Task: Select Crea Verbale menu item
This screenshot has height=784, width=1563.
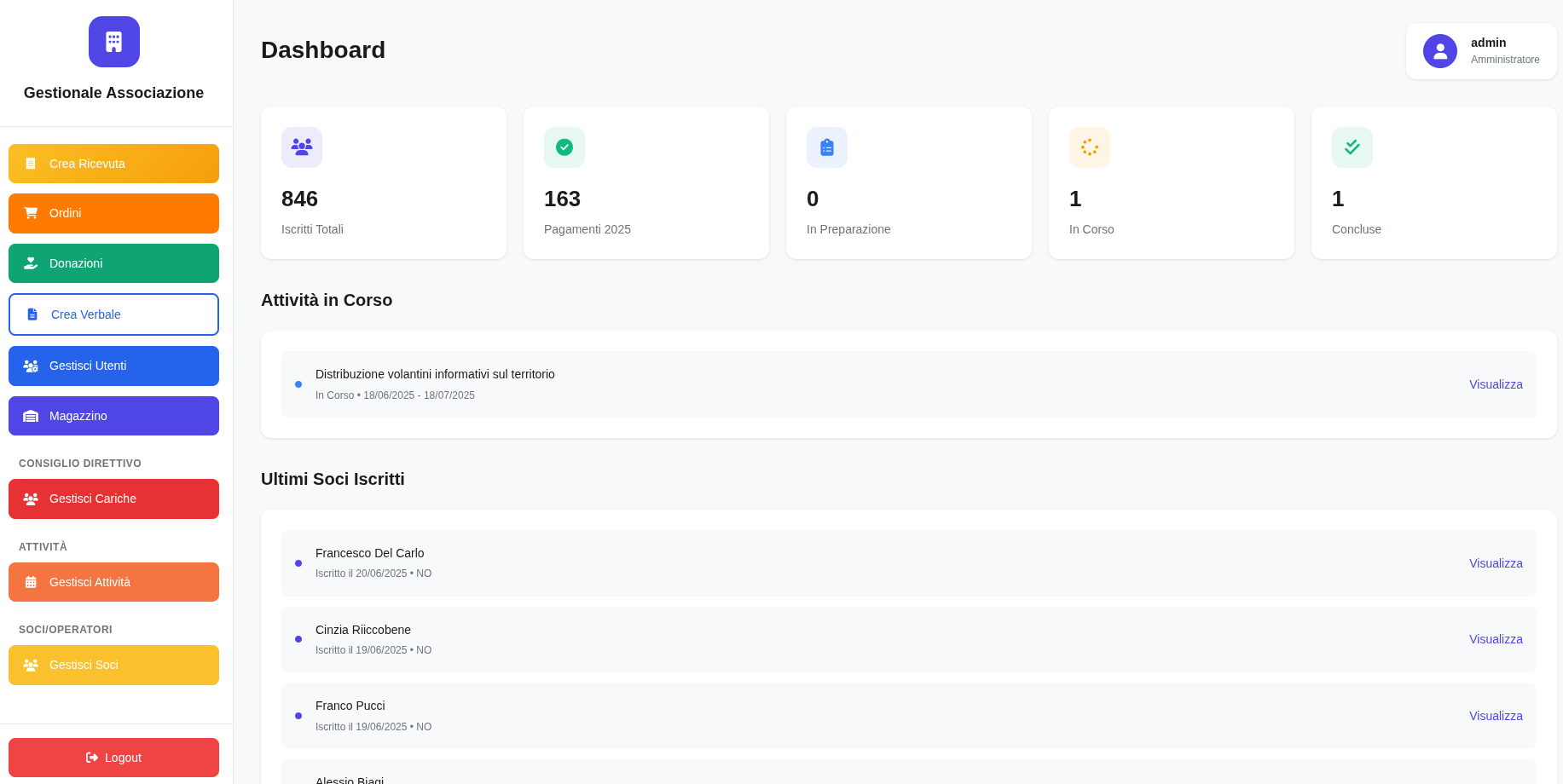Action: click(113, 314)
